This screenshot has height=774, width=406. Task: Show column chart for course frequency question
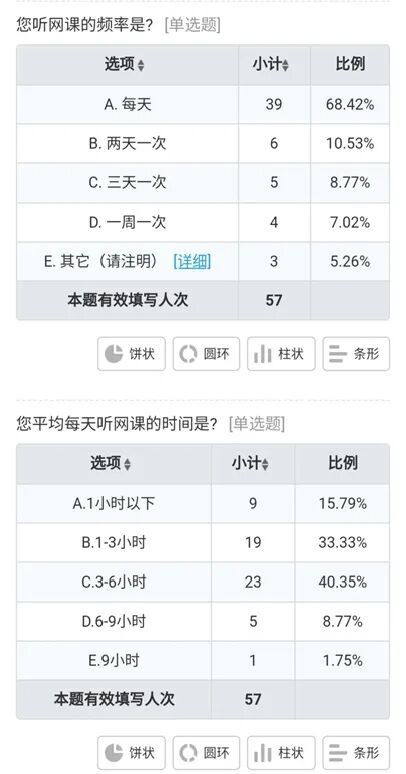pyautogui.click(x=281, y=353)
